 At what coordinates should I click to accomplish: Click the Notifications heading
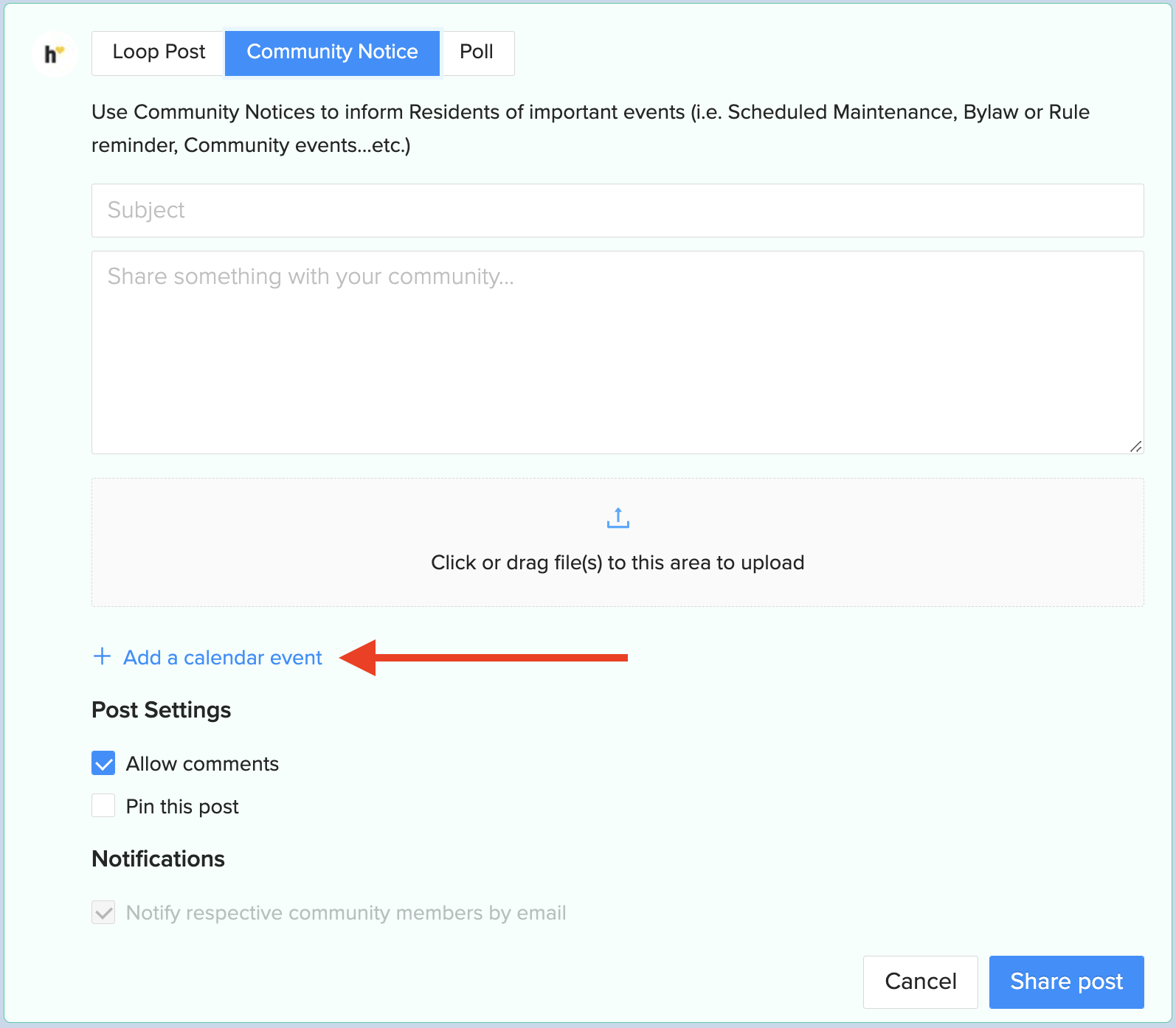tap(158, 859)
